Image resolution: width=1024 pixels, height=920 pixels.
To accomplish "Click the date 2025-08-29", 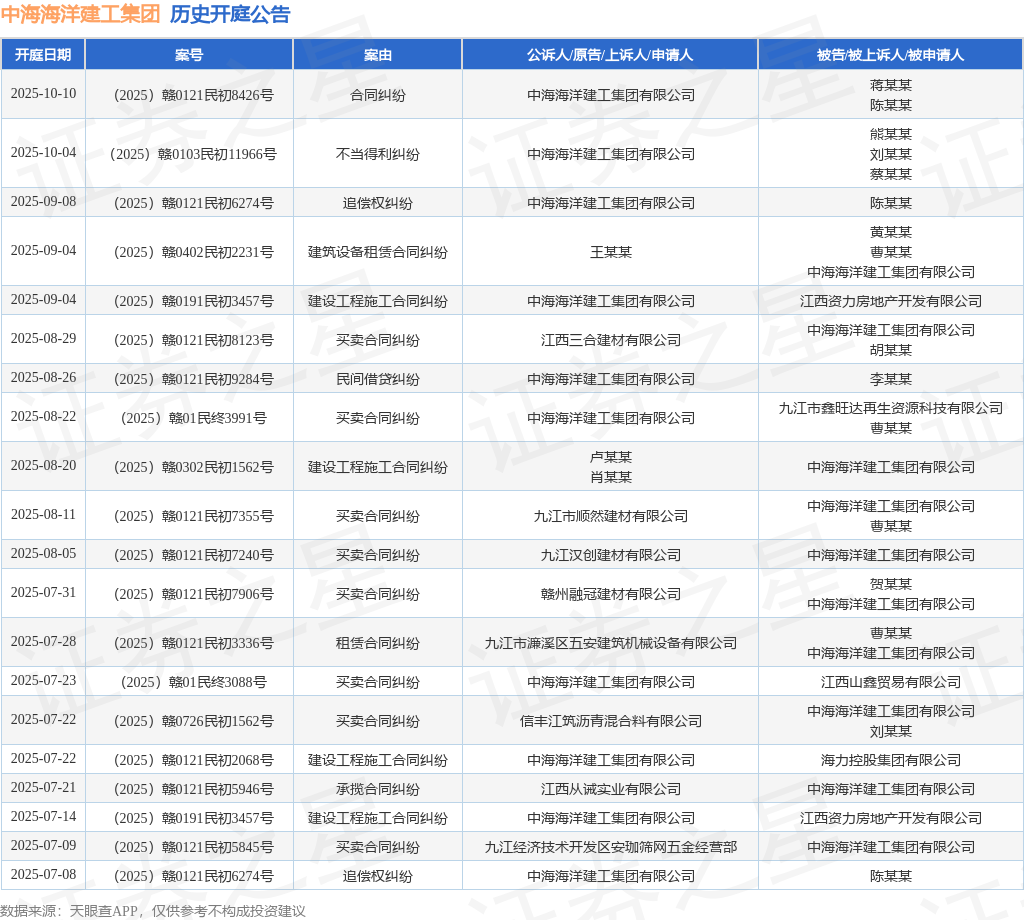I will click(43, 338).
